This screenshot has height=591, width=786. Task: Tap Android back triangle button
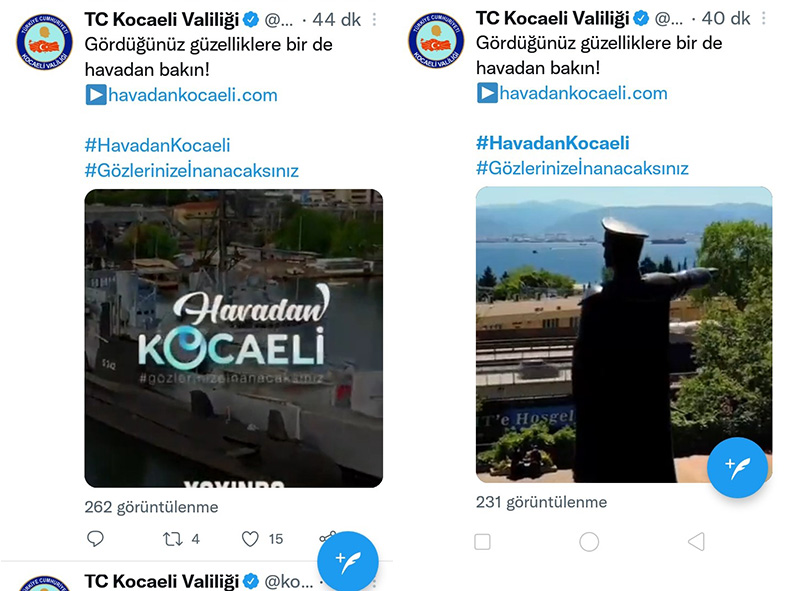click(x=696, y=542)
